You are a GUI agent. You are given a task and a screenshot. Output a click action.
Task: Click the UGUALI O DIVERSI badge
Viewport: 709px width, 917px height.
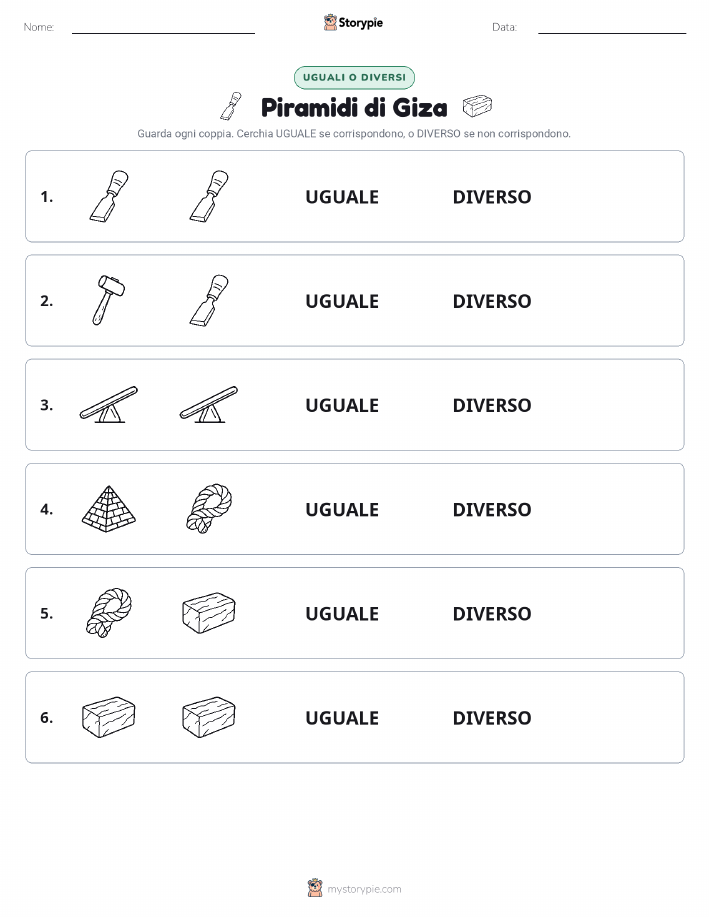pos(354,77)
